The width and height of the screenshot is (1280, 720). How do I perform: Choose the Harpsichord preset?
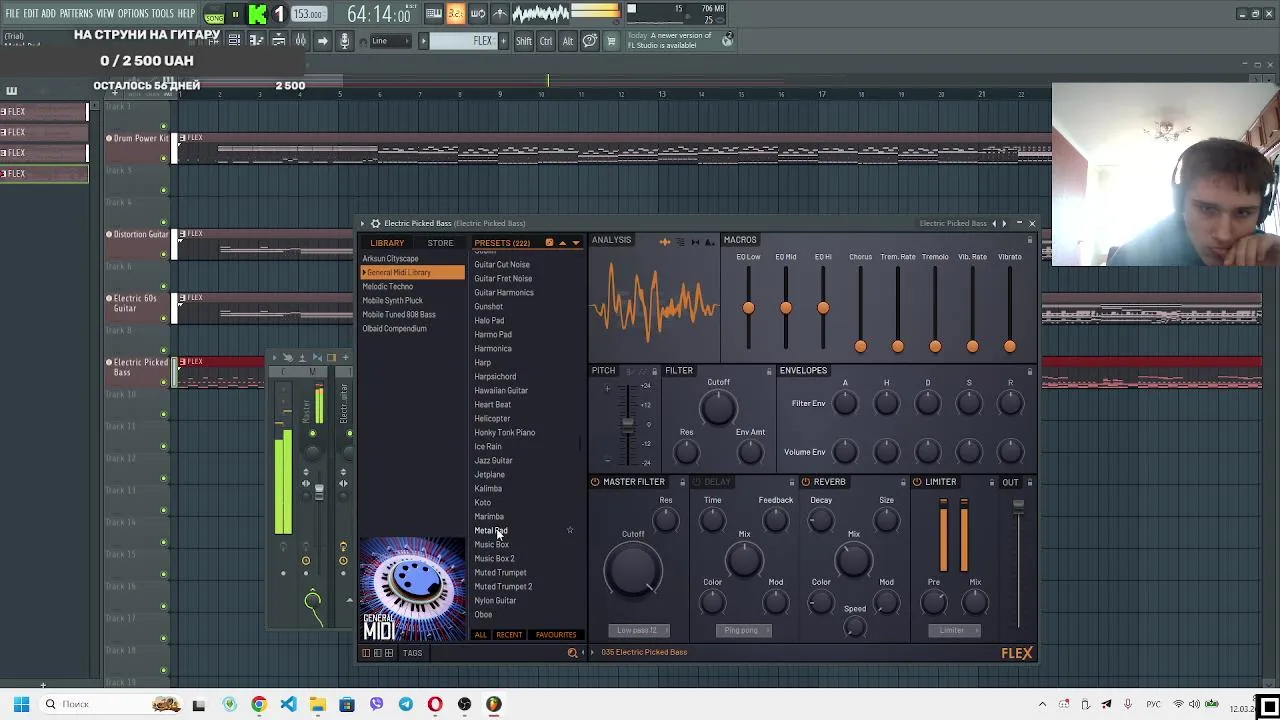495,376
